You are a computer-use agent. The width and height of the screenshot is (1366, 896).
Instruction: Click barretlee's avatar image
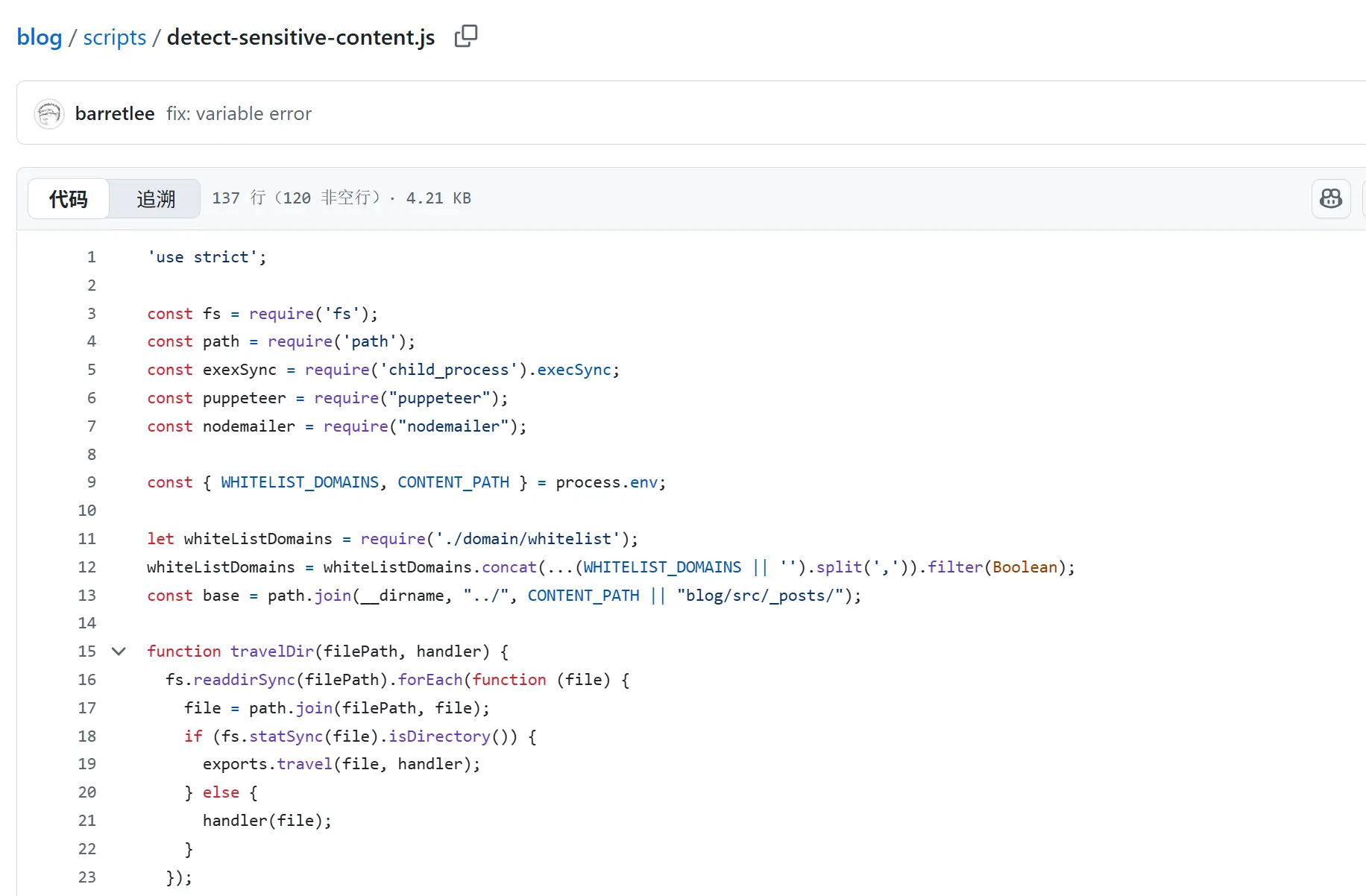(49, 114)
